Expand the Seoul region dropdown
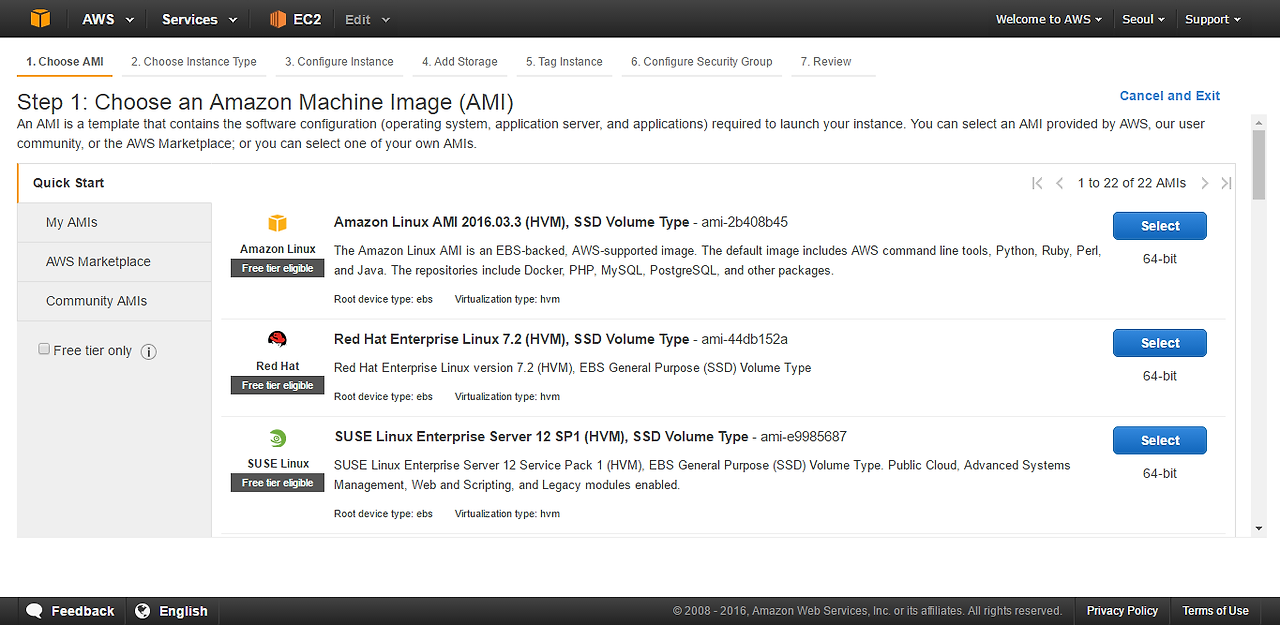 tap(1144, 19)
